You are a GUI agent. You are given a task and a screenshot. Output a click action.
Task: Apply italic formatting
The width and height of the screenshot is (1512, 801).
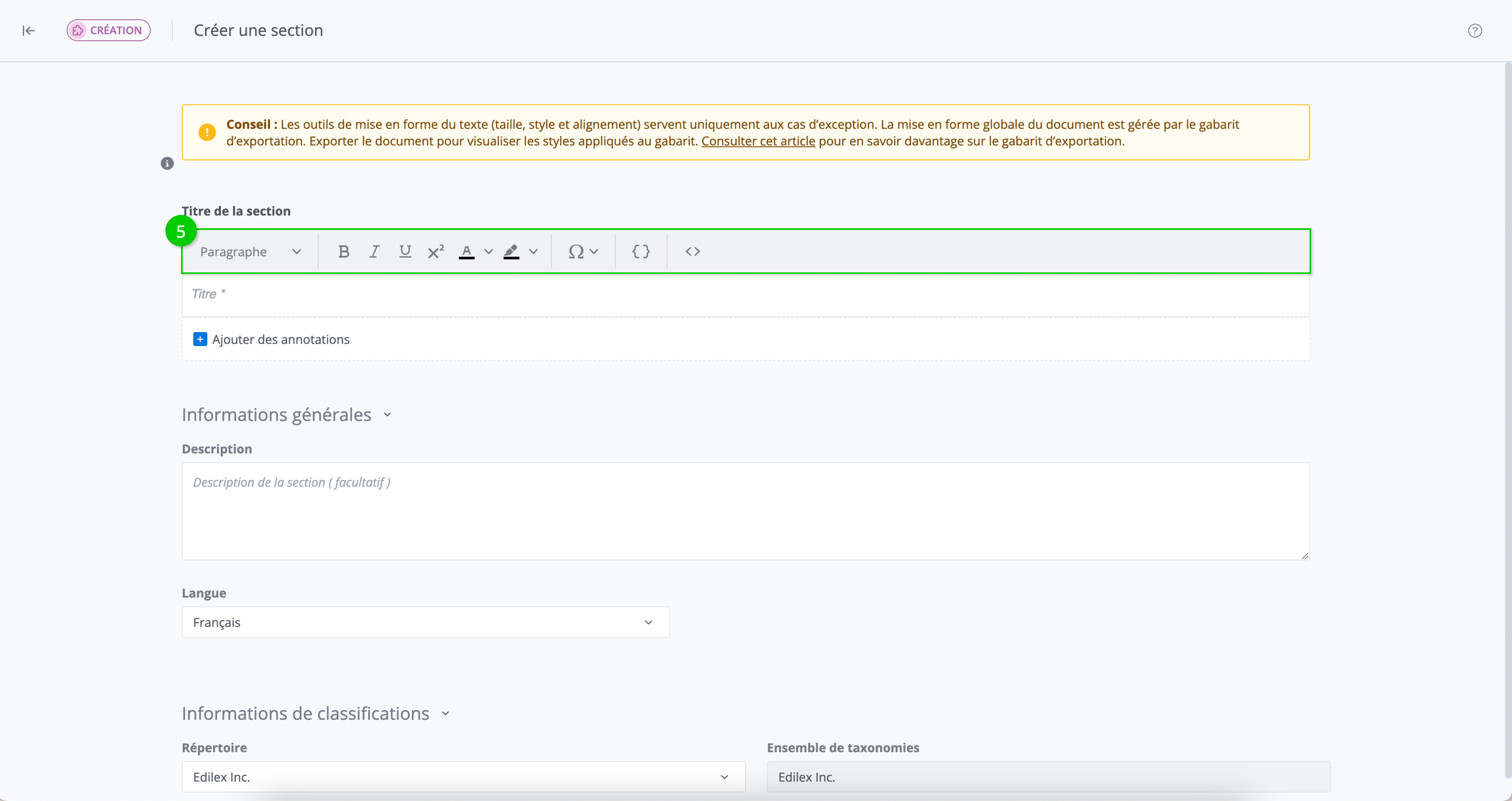[374, 252]
